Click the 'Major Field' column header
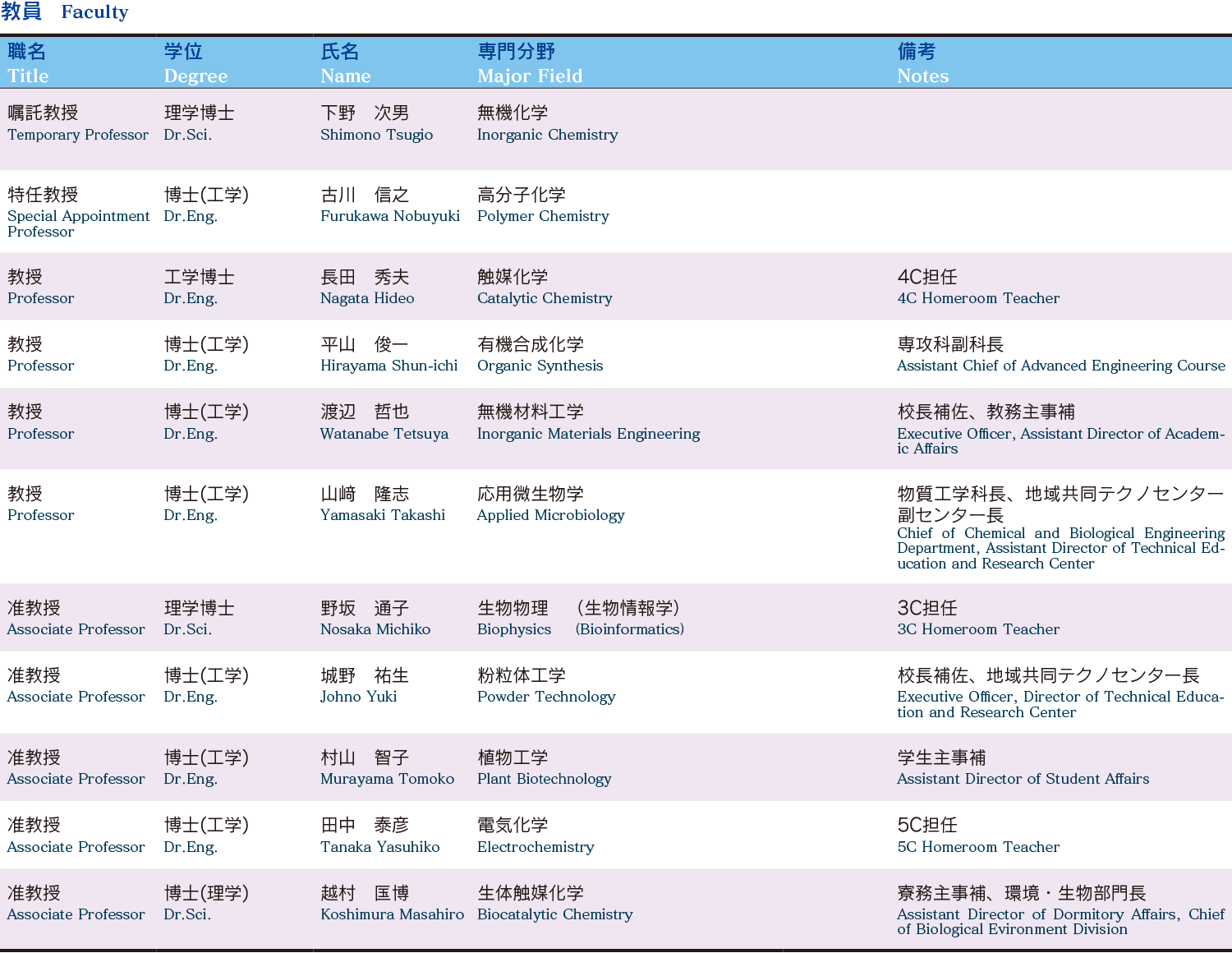 click(x=530, y=76)
